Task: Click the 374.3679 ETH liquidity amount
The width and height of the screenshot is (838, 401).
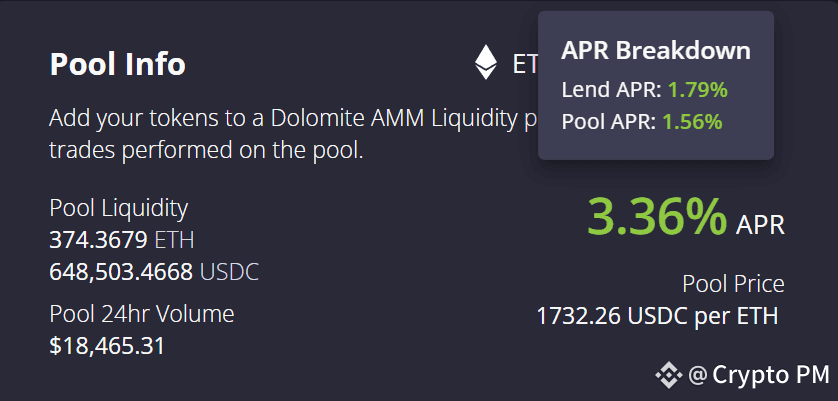Action: (x=122, y=241)
